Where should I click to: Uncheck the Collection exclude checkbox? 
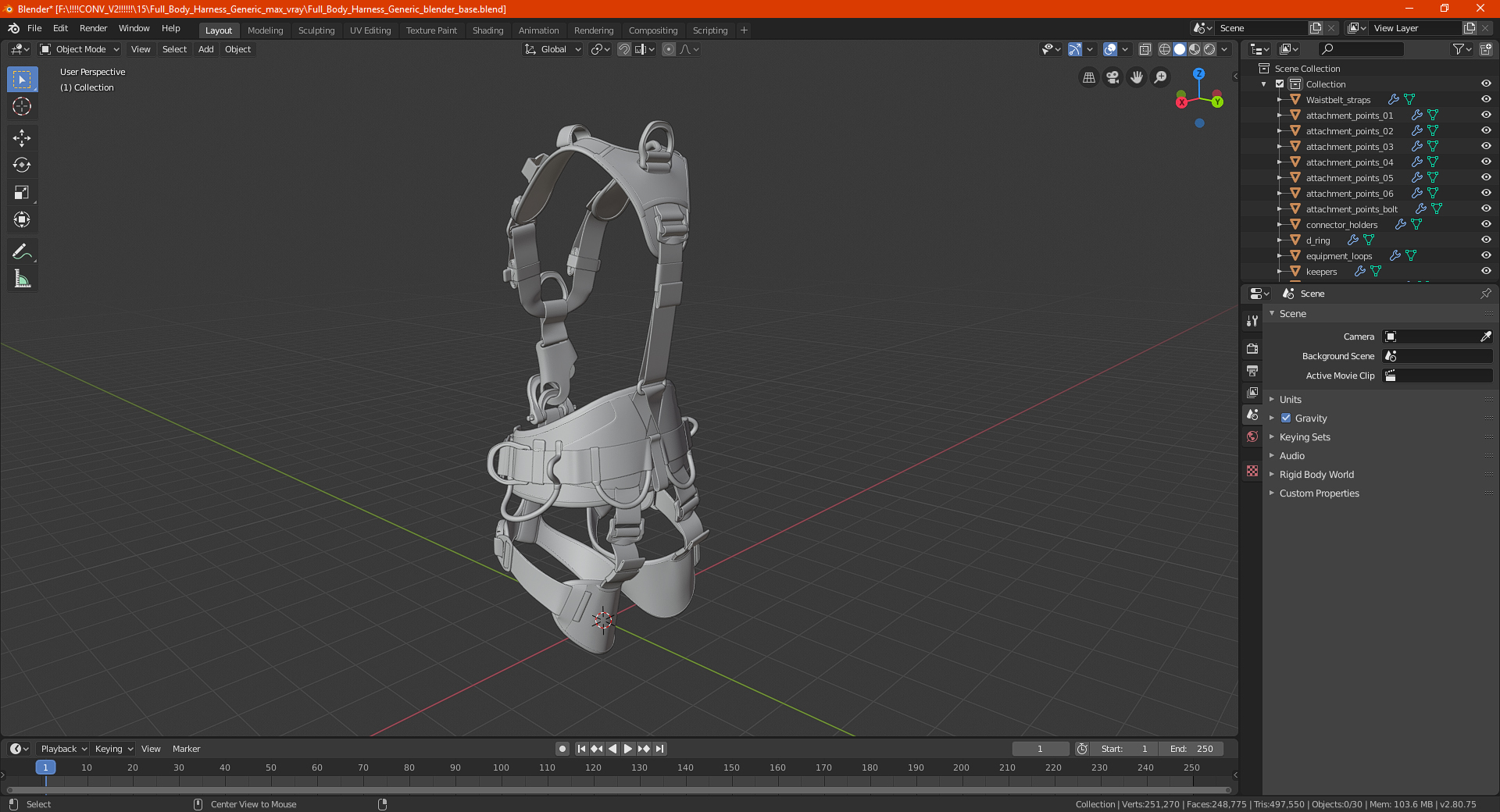(x=1280, y=84)
